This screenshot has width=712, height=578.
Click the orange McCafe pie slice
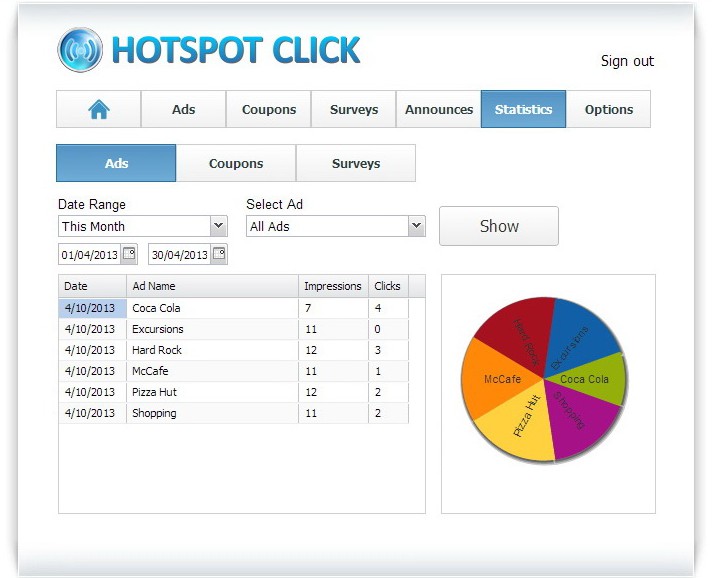pos(495,379)
